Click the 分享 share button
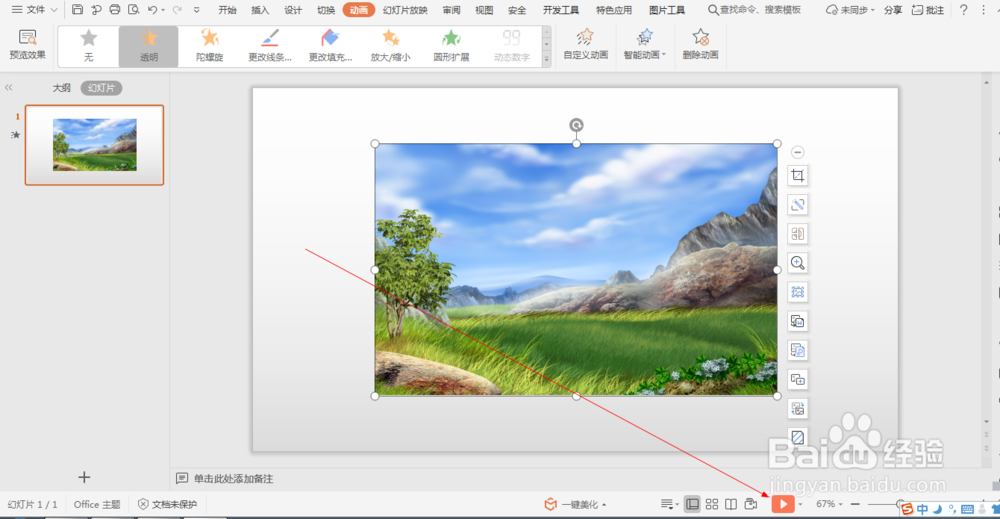 [893, 10]
